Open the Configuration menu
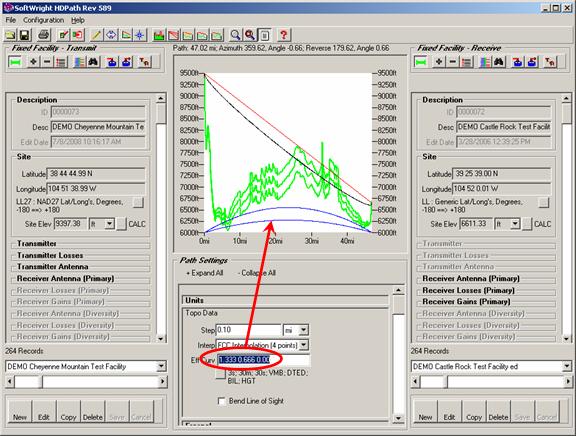 coord(43,20)
